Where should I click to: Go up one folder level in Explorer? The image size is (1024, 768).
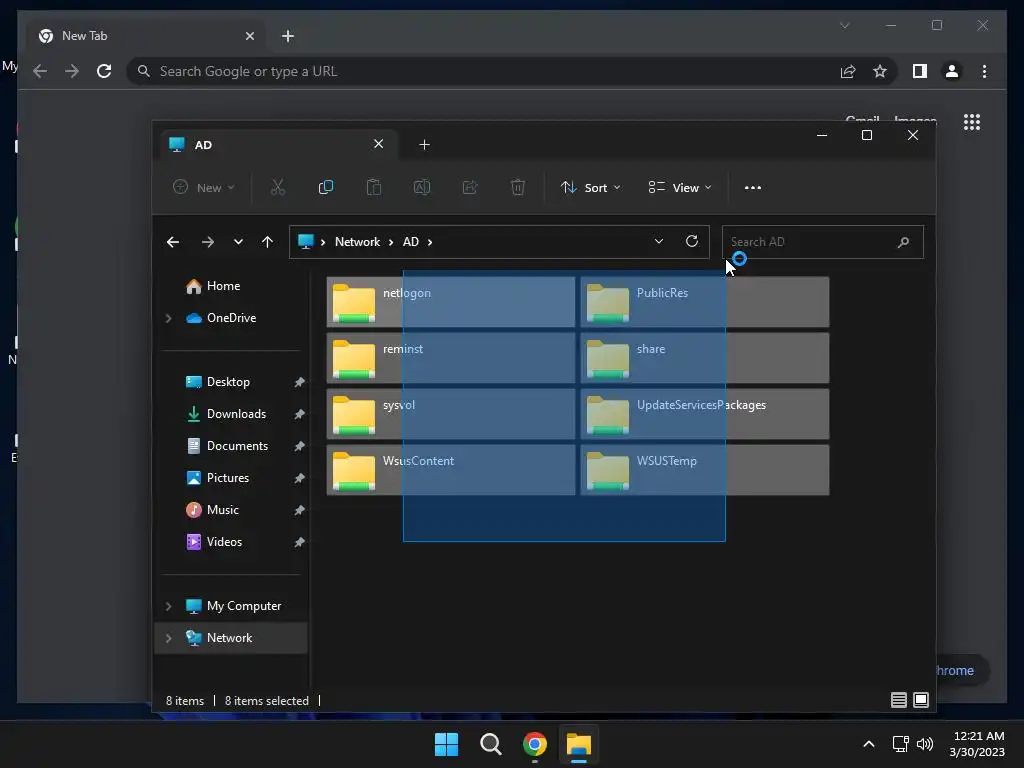point(267,242)
